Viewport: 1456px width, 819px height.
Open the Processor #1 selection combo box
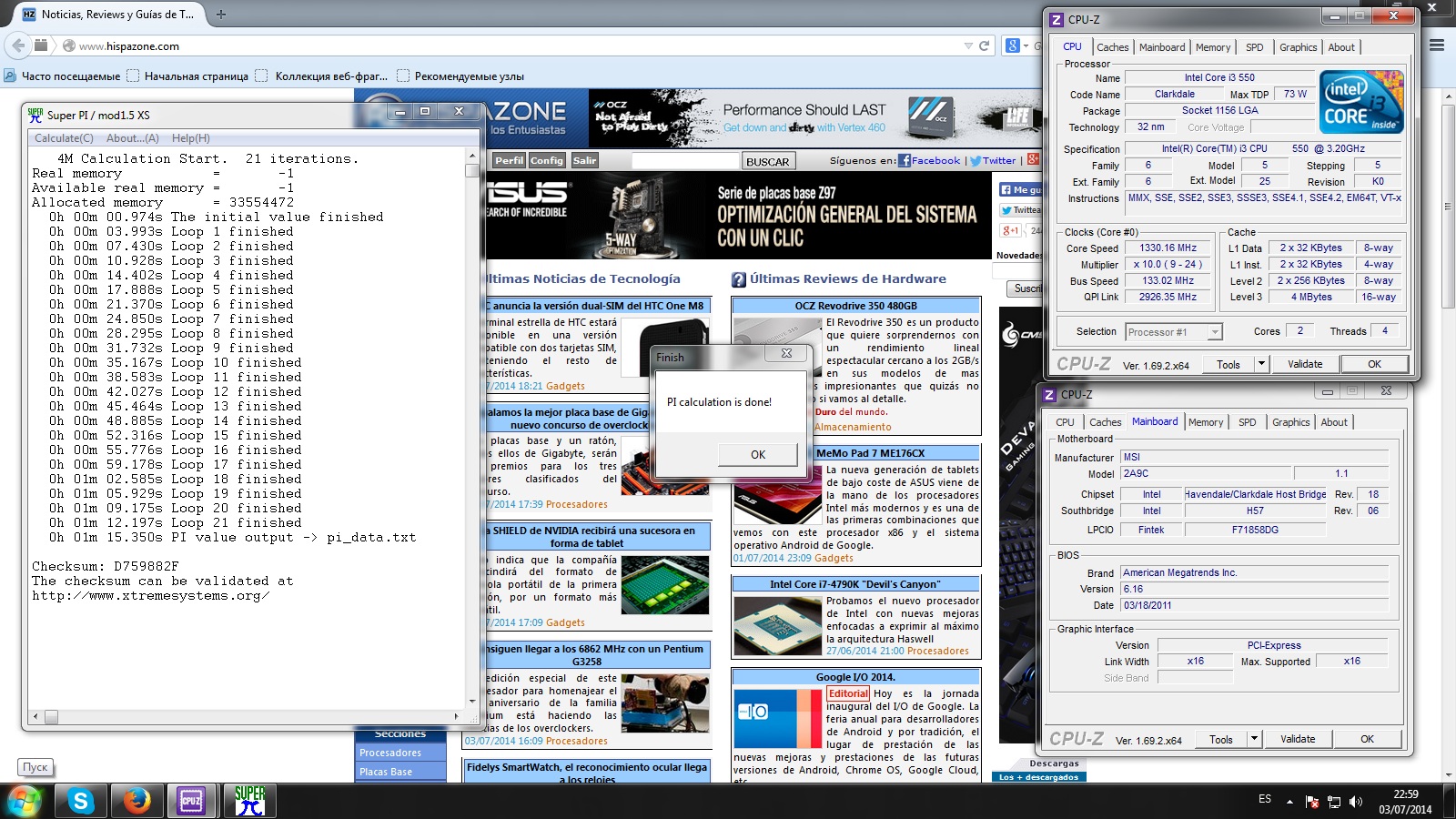tap(1173, 332)
